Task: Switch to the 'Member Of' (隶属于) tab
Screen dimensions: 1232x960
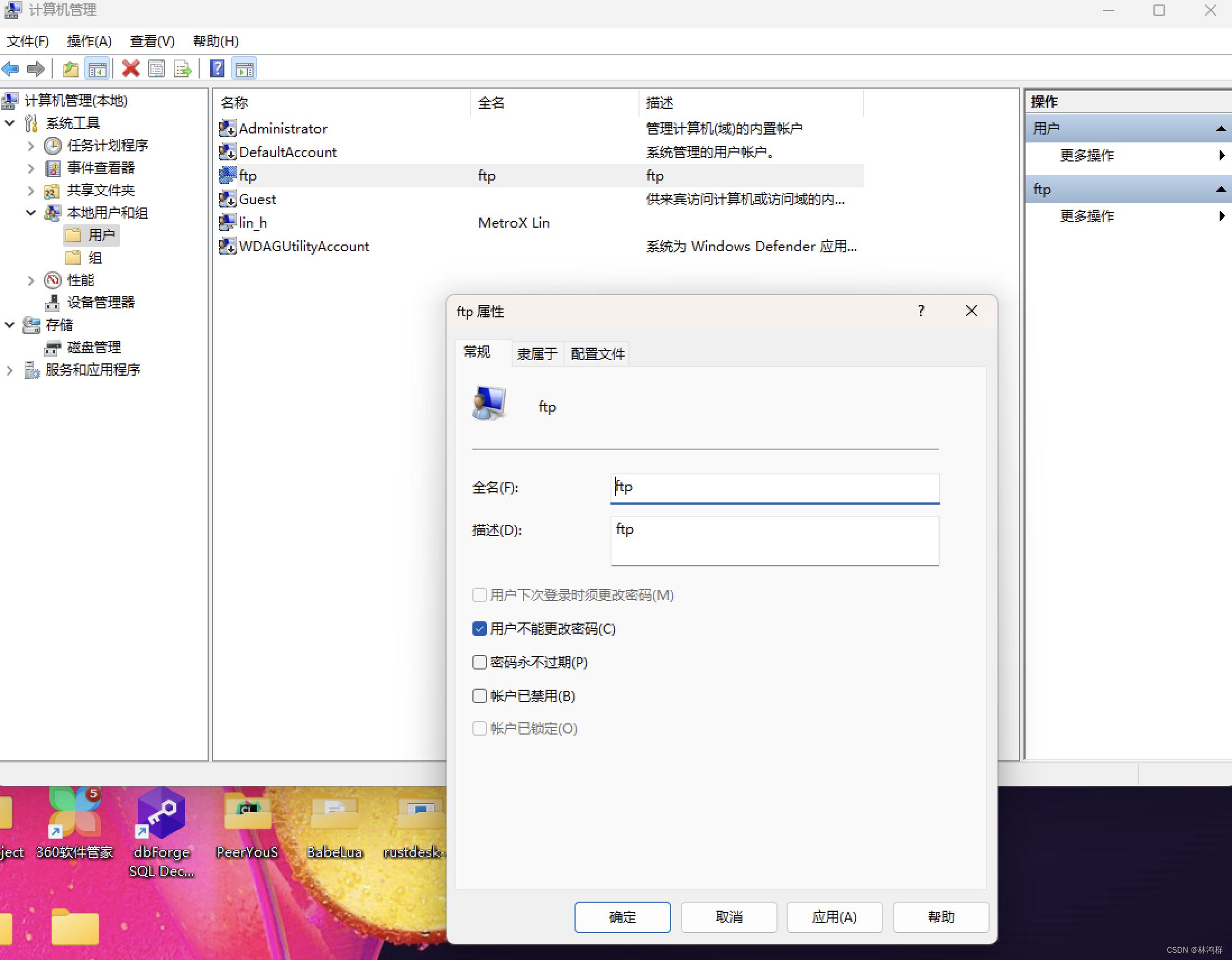Action: click(x=536, y=354)
